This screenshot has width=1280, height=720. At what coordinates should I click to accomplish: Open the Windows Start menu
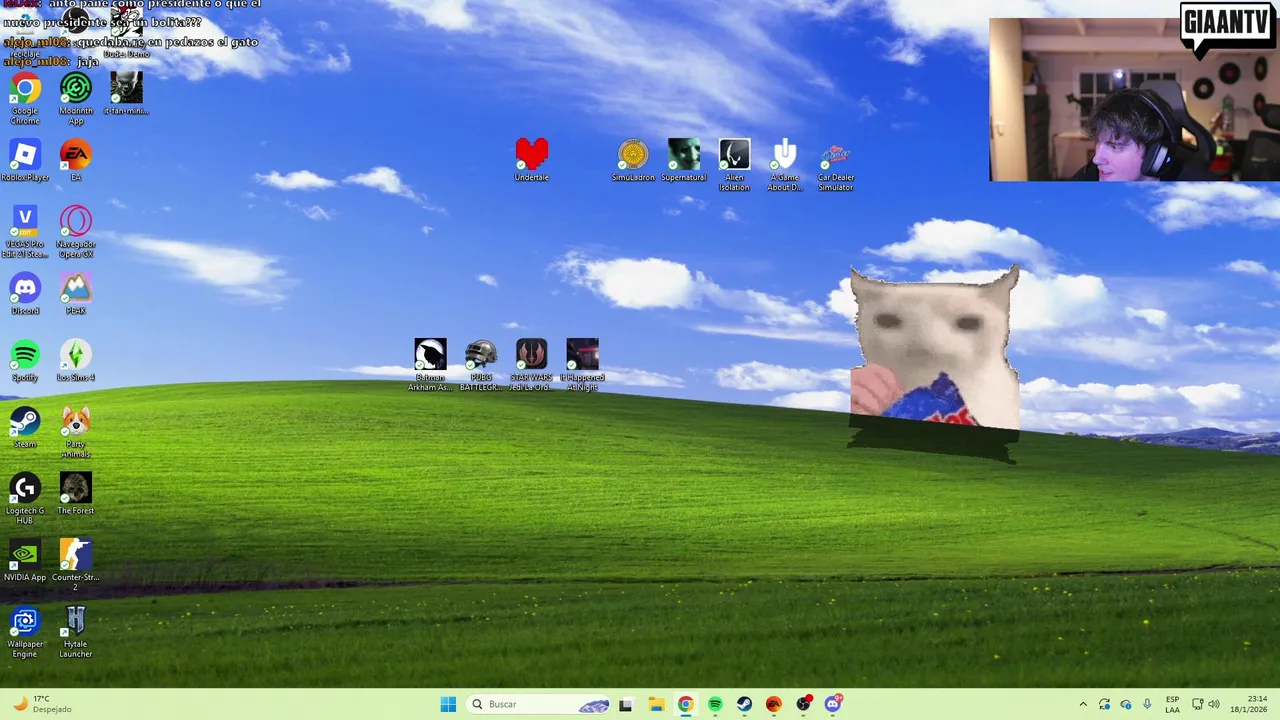tap(448, 704)
